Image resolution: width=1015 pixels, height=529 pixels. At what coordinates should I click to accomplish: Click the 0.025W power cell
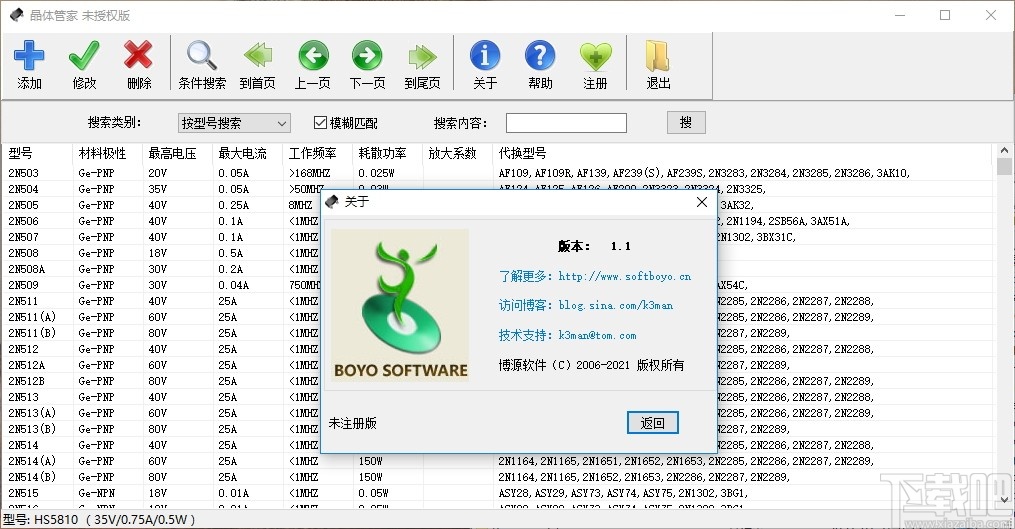376,173
